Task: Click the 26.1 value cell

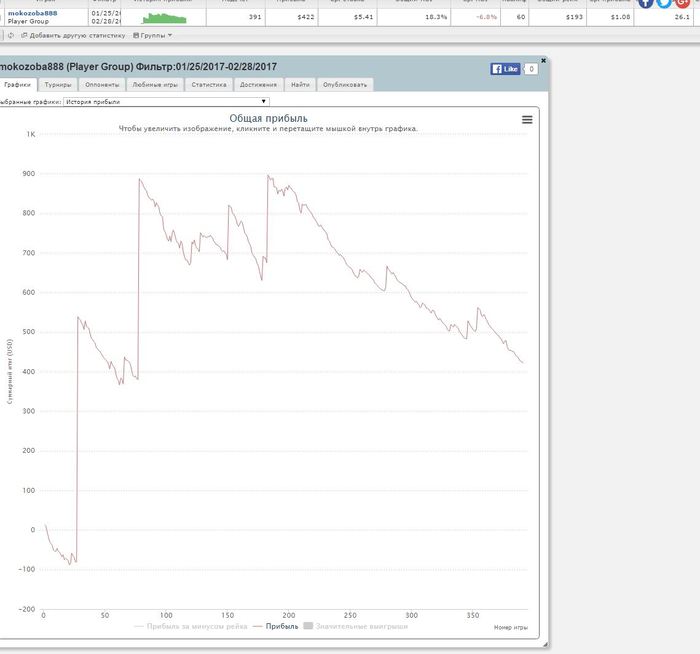Action: 664,17
